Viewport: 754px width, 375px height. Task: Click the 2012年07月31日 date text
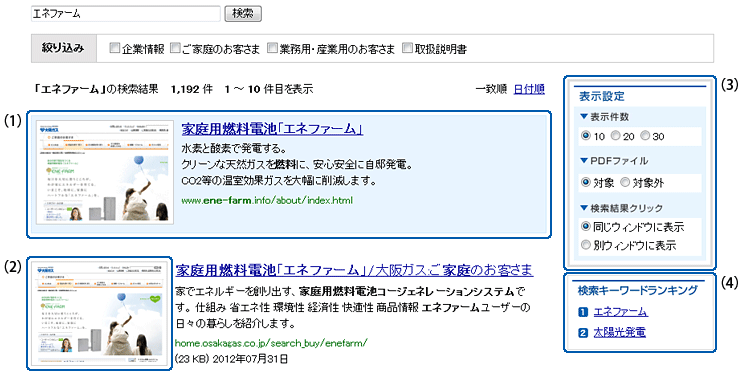pos(251,359)
